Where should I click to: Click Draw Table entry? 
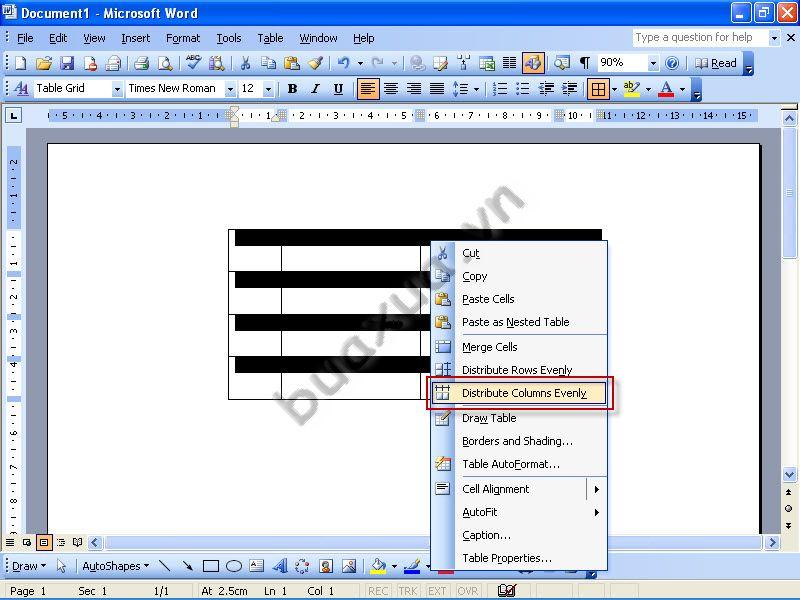click(520, 418)
